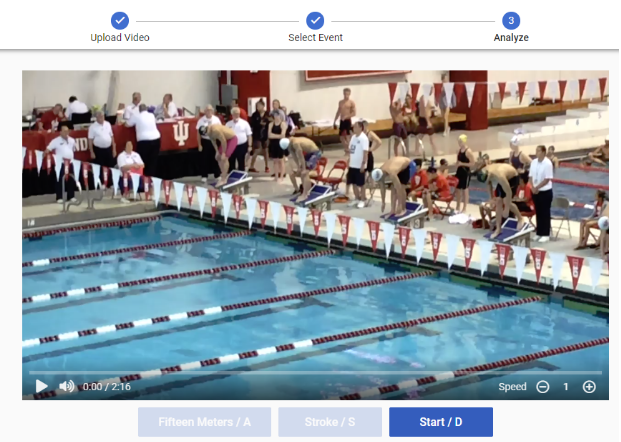This screenshot has width=621, height=442.
Task: Click the 0:00 / 2:16 time display
Action: point(107,387)
